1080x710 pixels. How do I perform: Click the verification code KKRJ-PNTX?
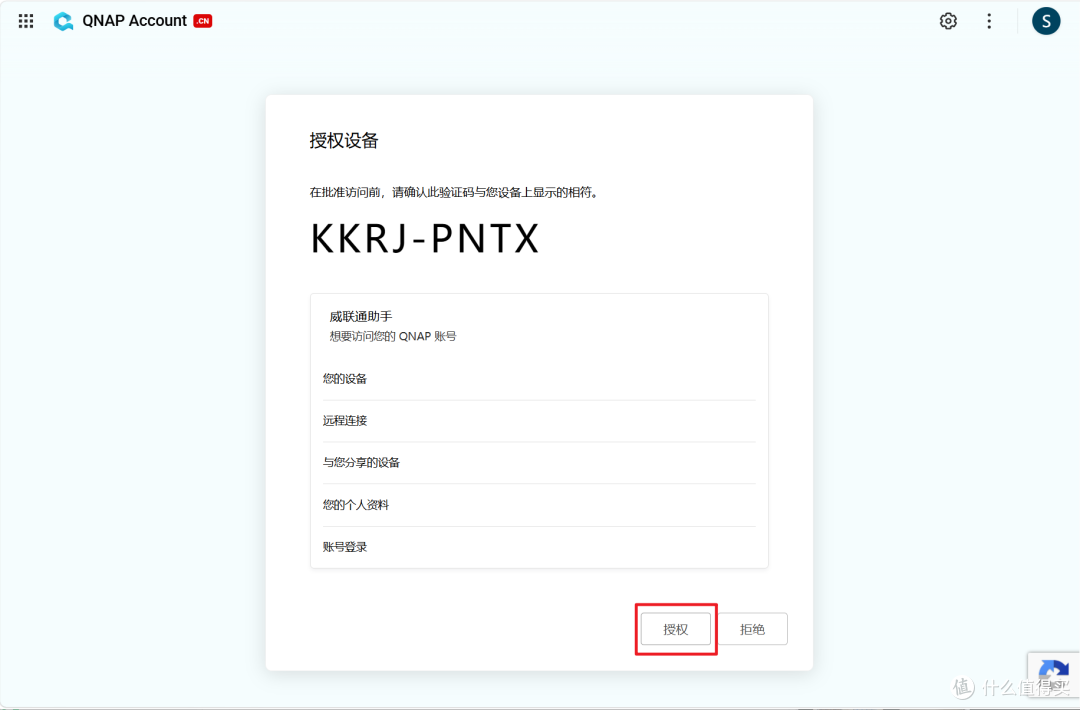tap(425, 239)
